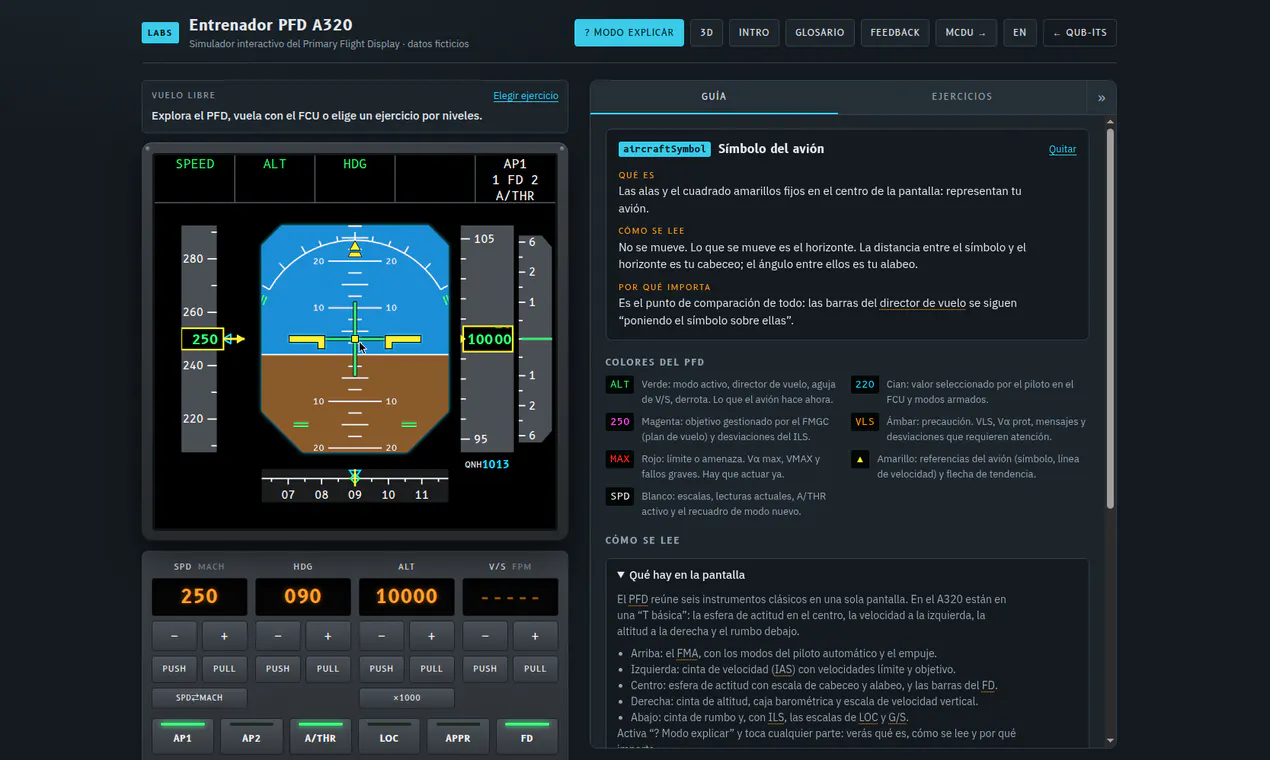Switch to the GUÍA tab
This screenshot has height=760, width=1270.
coord(714,97)
